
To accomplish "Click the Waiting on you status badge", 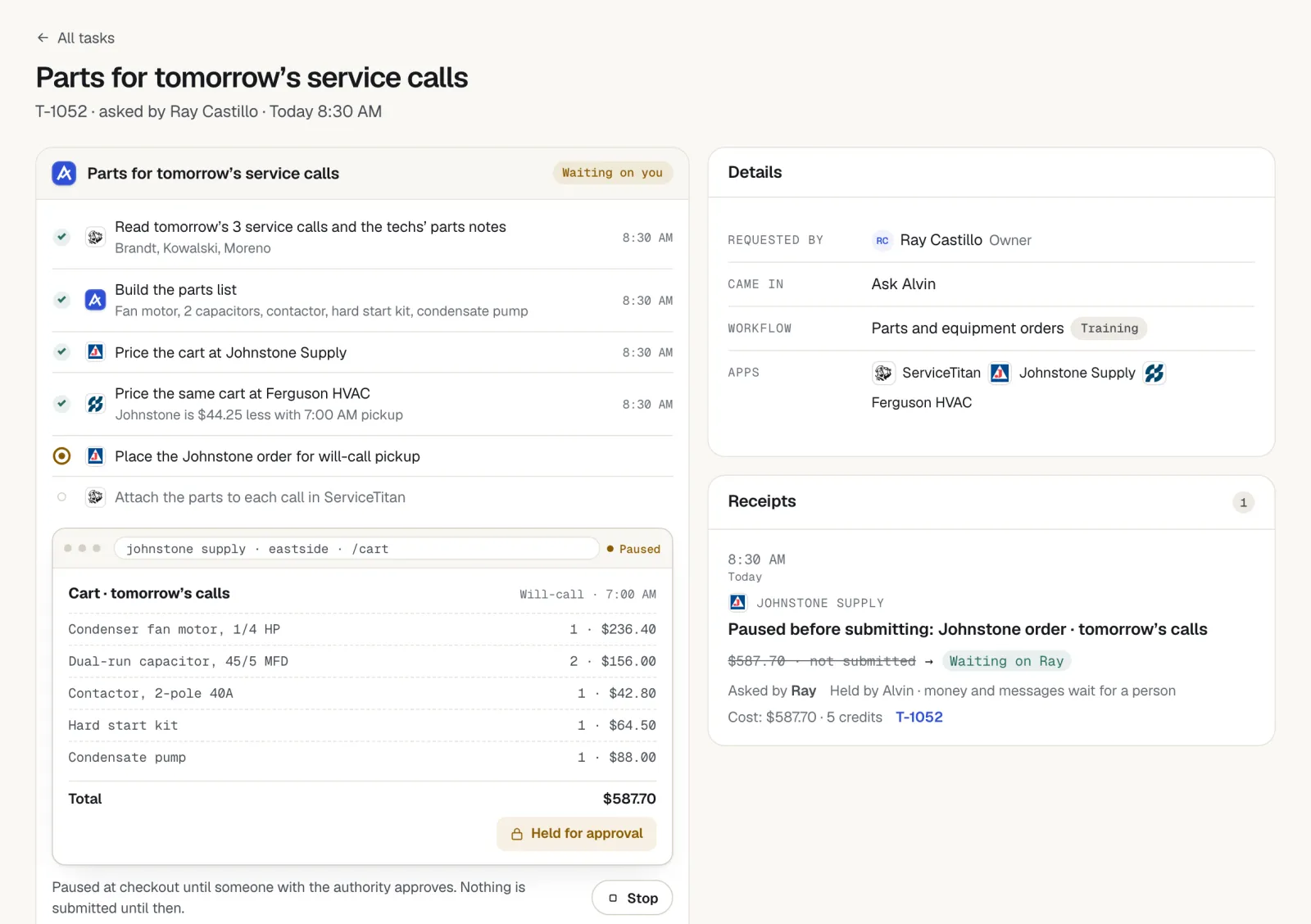I will (612, 173).
